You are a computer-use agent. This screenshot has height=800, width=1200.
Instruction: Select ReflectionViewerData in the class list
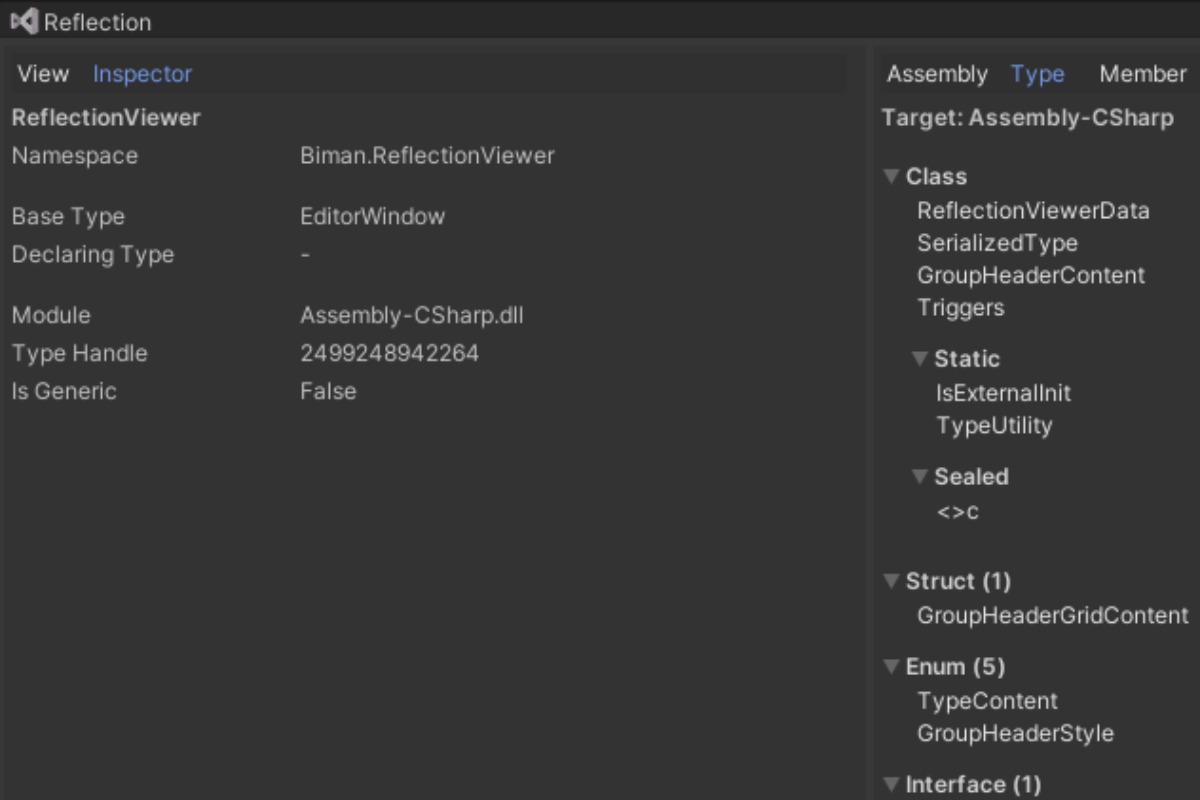(1033, 211)
